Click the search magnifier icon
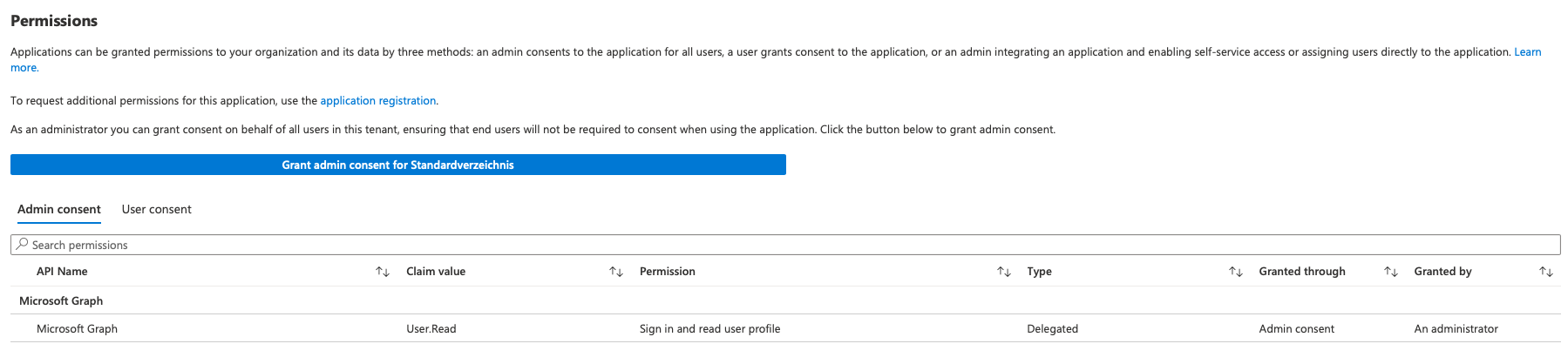 pyautogui.click(x=23, y=245)
